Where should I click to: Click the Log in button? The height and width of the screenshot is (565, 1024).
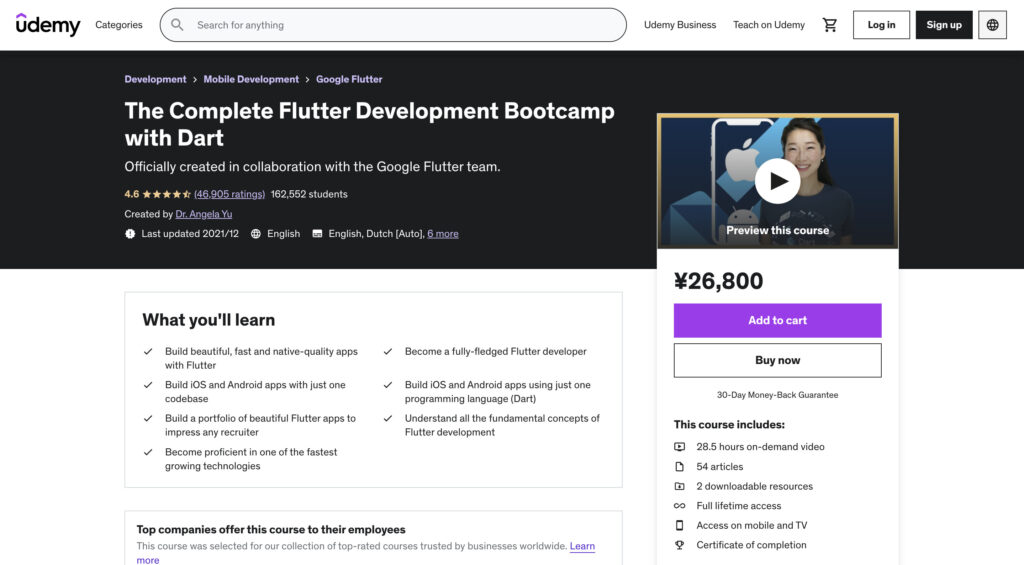[x=881, y=25]
